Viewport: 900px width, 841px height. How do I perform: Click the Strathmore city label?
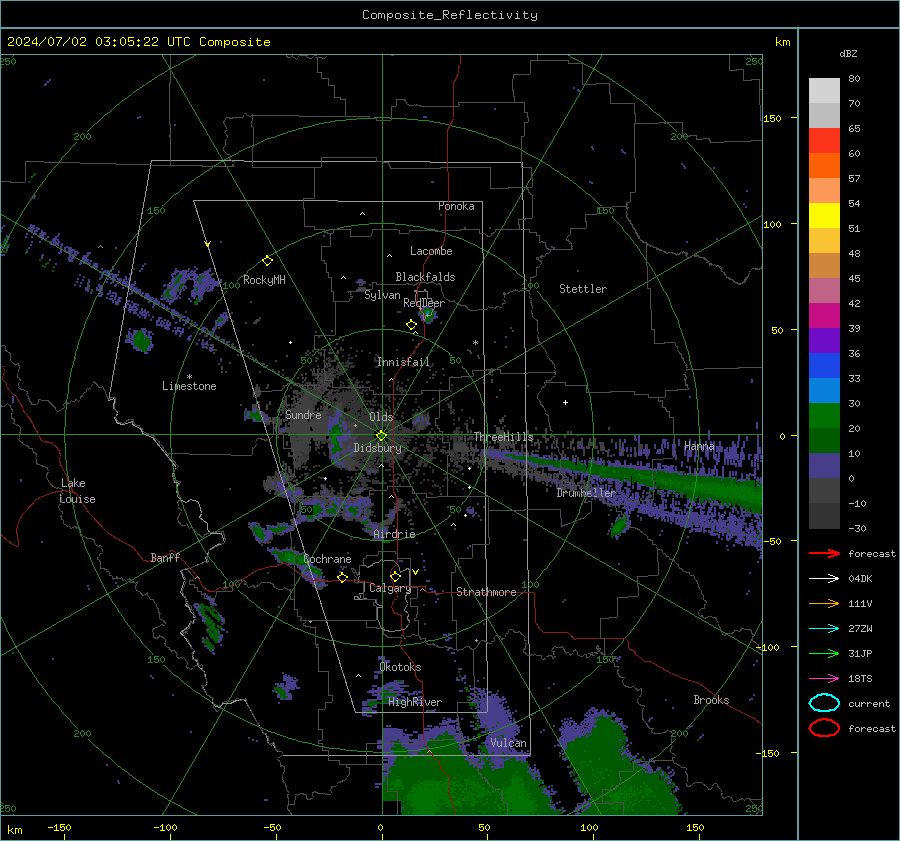(x=487, y=592)
